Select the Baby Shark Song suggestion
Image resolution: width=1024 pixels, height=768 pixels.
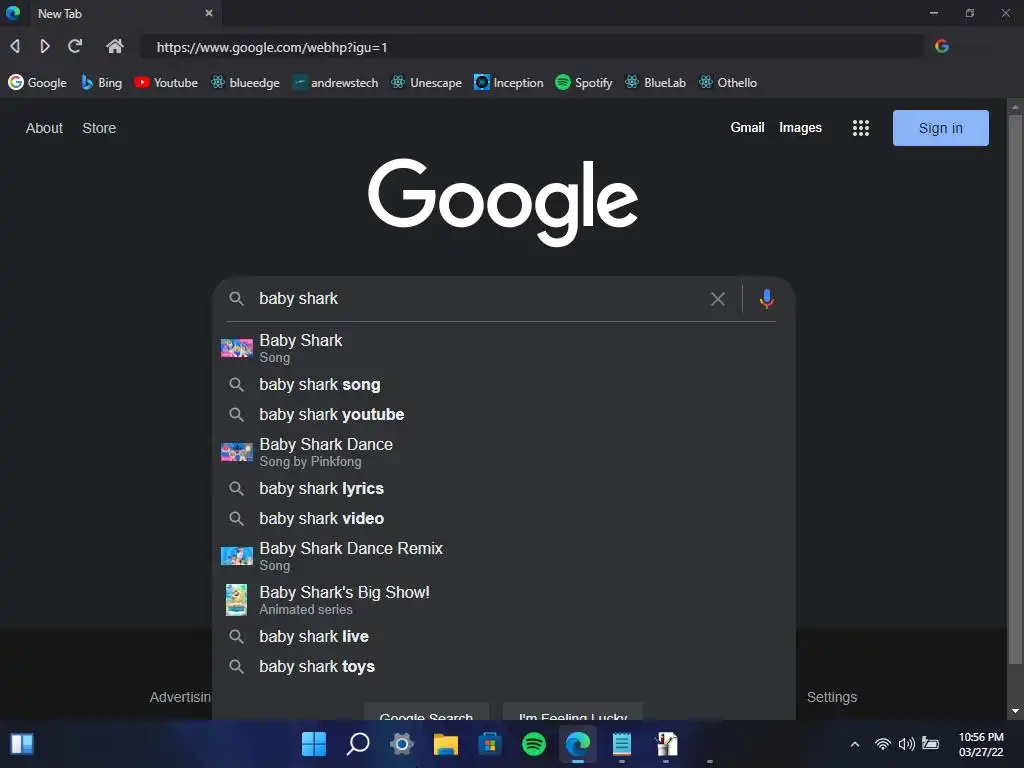[x=504, y=348]
